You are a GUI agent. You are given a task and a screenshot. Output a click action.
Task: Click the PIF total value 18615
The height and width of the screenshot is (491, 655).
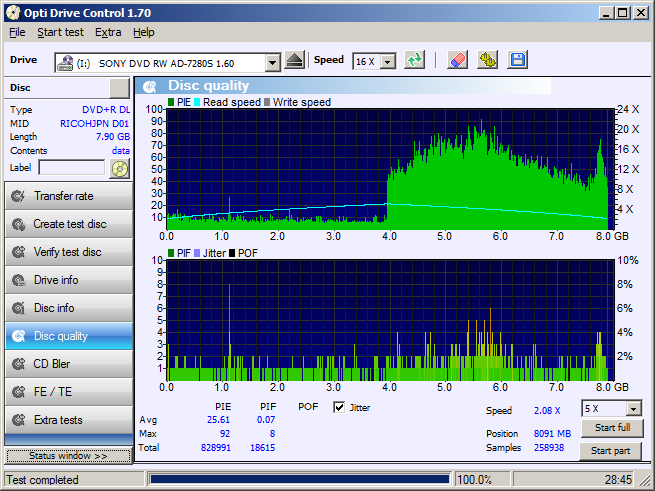(262, 448)
